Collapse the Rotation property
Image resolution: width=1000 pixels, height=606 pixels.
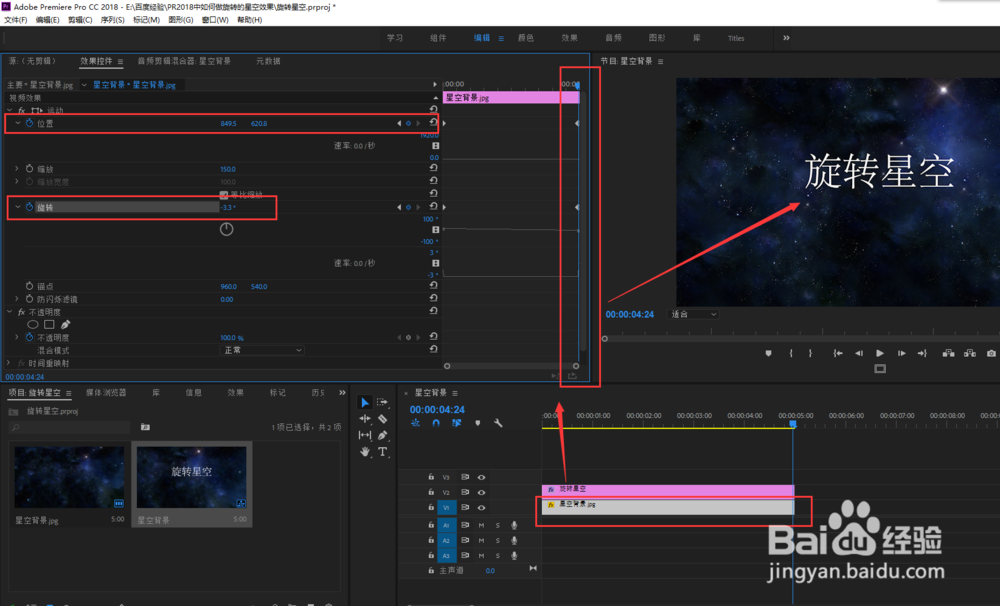(18, 207)
